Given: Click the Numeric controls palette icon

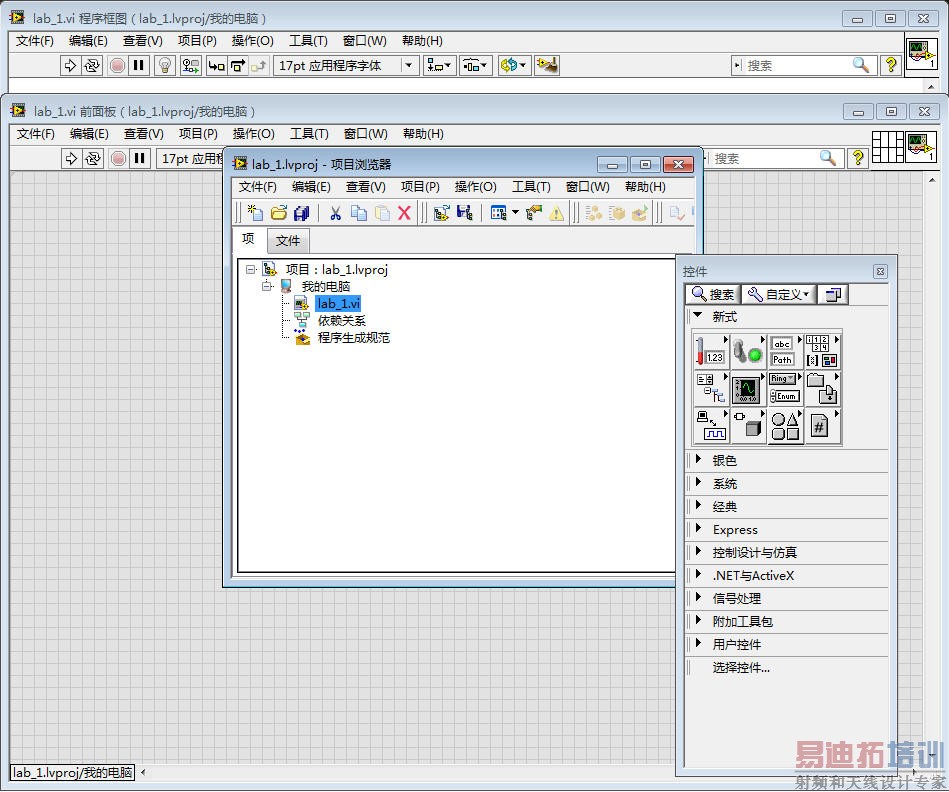Looking at the screenshot, I should coord(710,350).
